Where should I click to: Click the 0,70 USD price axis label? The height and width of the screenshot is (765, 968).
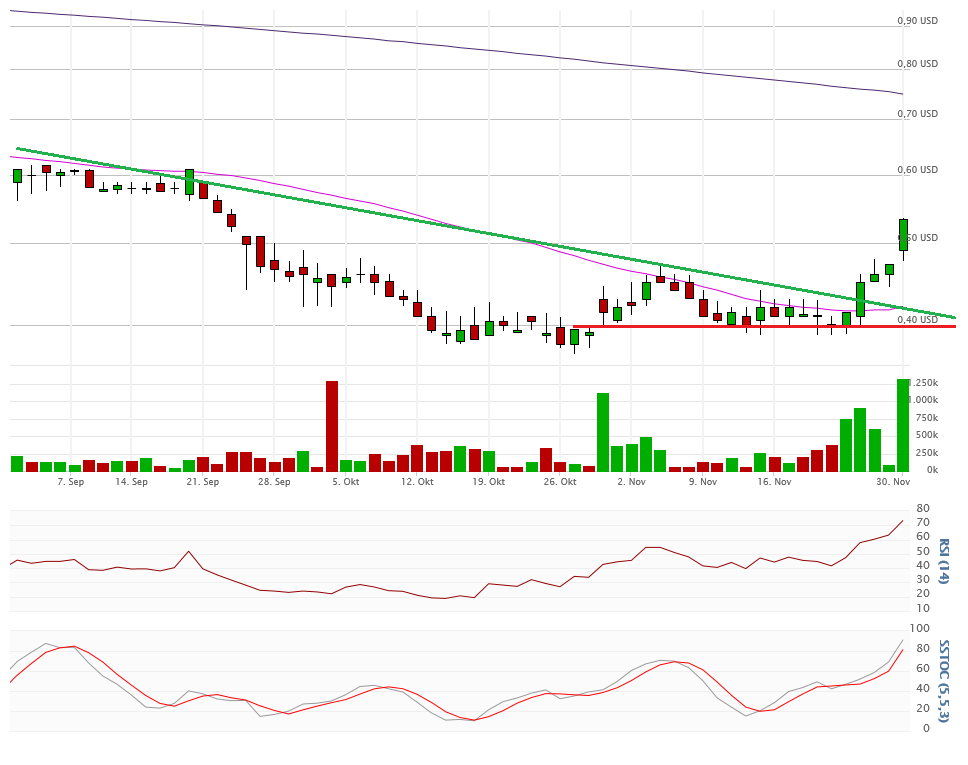917,114
